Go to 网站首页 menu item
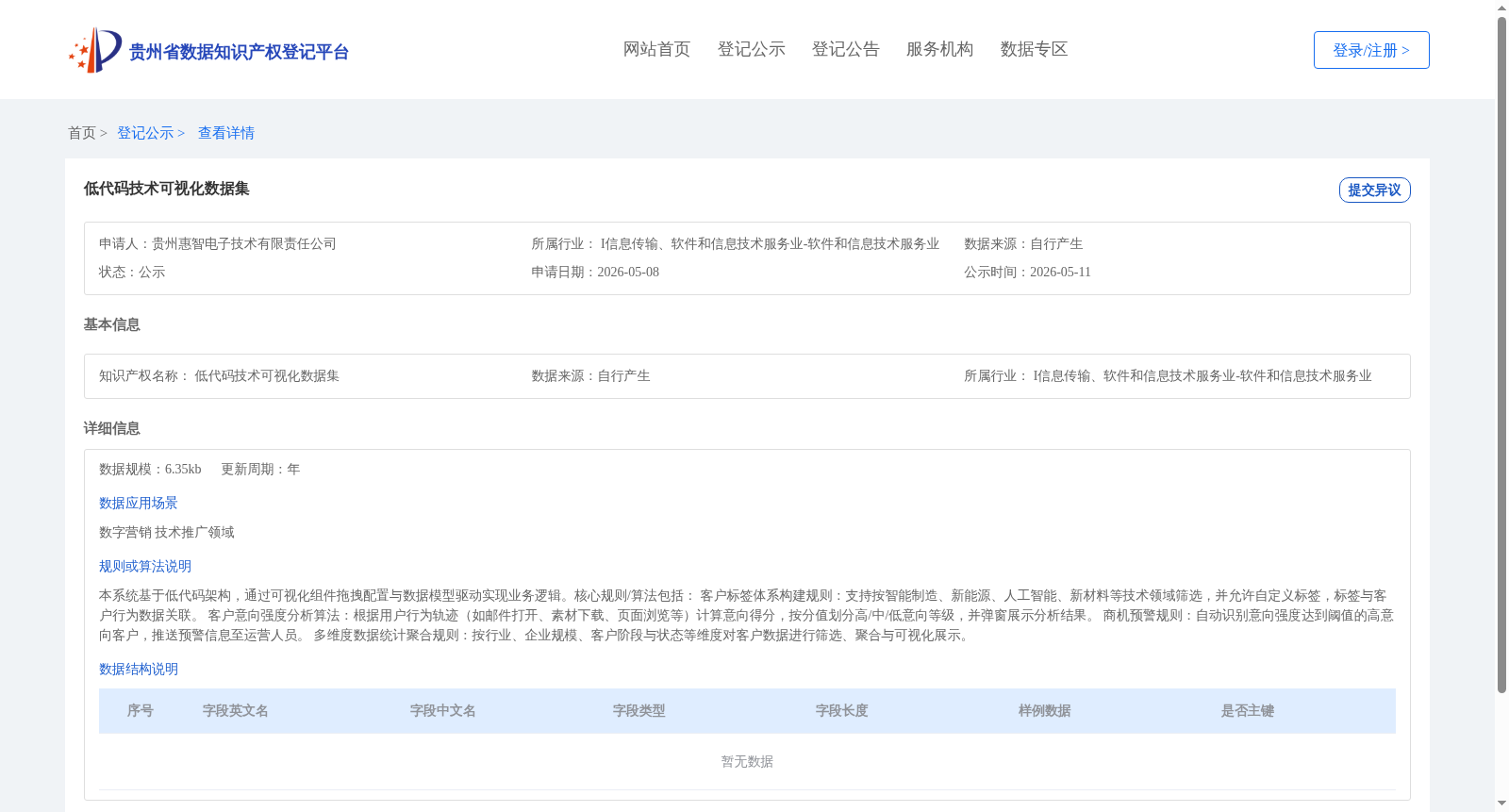1509x812 pixels. coord(656,49)
